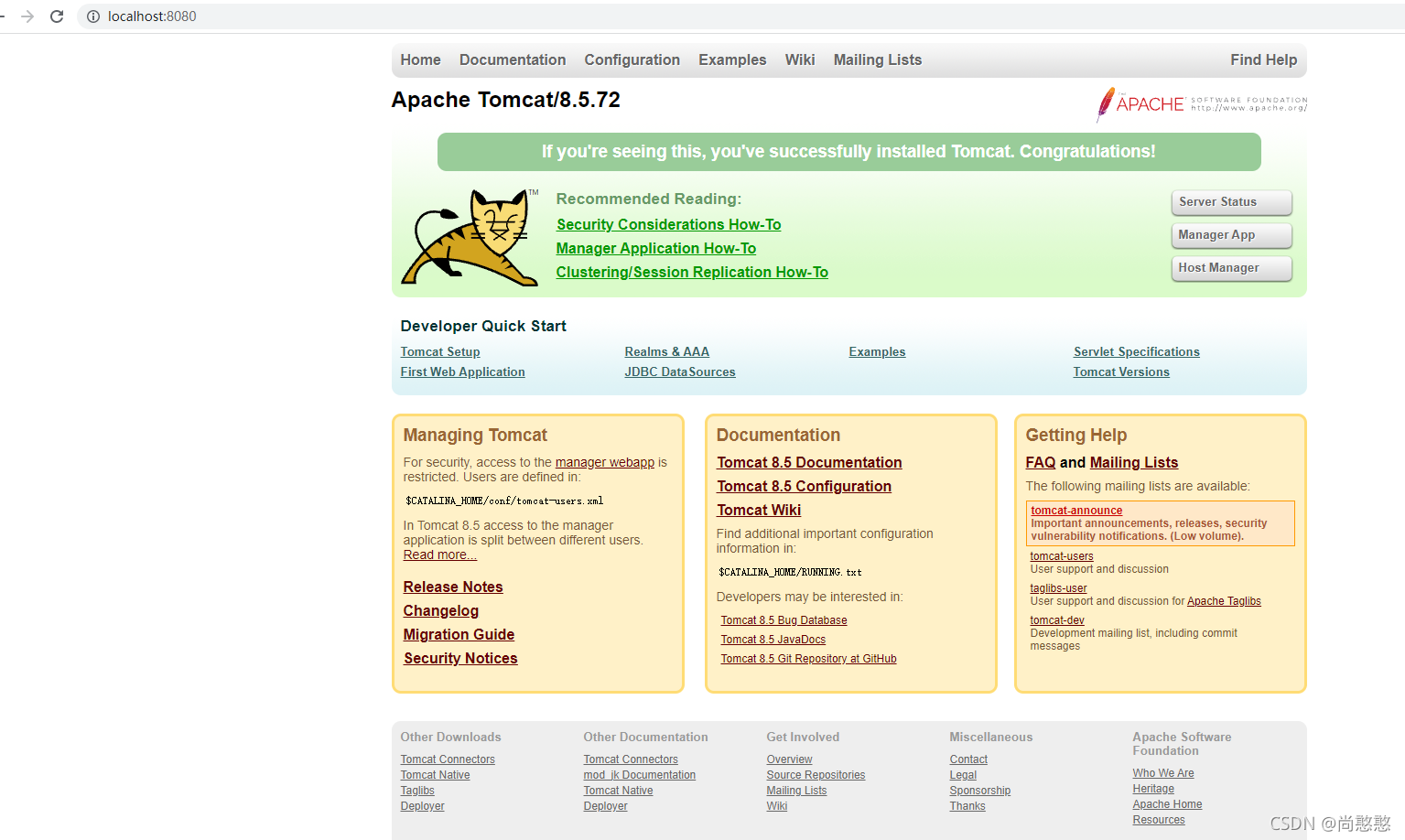Open Contact under Miscellaneous

tap(968, 759)
